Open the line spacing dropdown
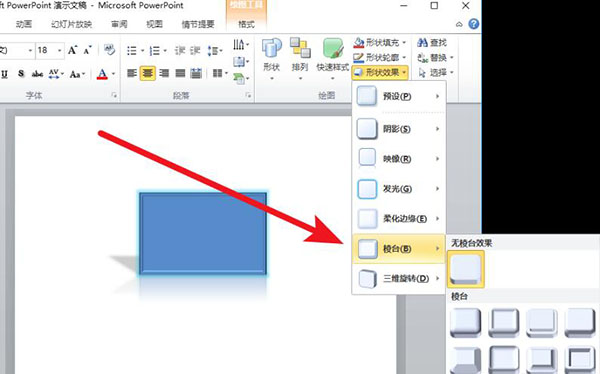The width and height of the screenshot is (600, 374). click(215, 50)
